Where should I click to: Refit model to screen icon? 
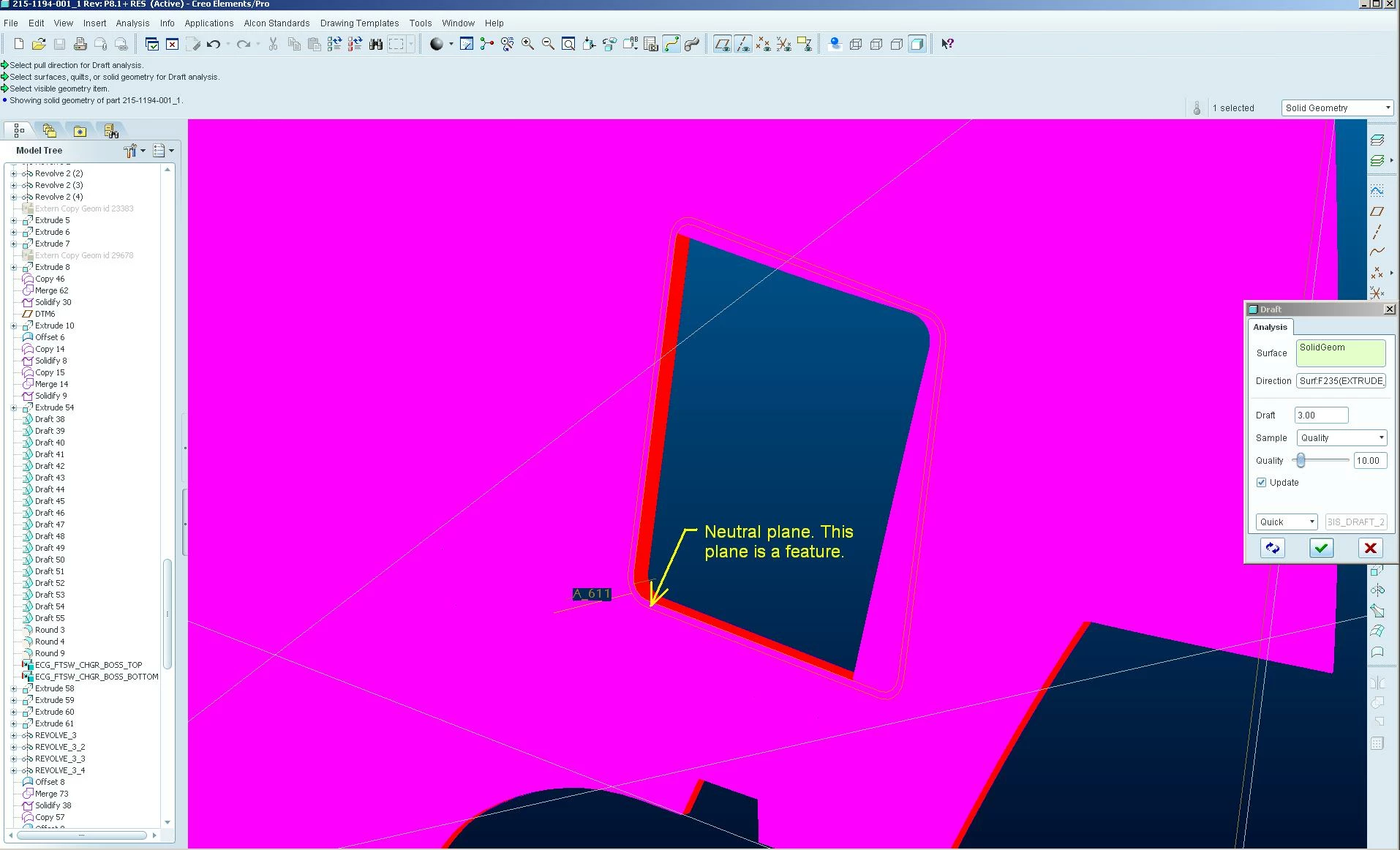point(568,44)
